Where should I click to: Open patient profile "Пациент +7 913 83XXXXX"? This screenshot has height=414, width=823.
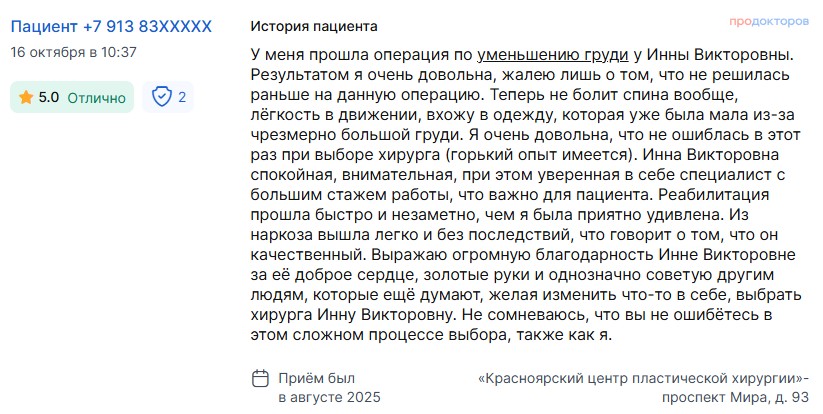tap(110, 24)
